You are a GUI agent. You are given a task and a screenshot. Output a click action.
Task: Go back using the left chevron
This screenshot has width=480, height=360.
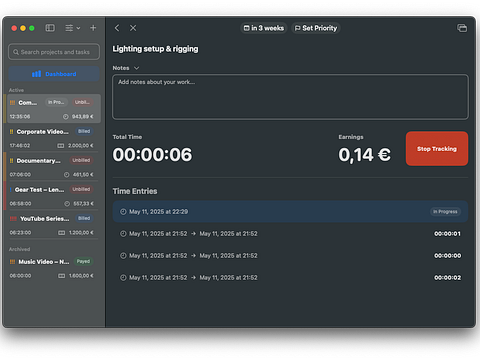tap(117, 28)
